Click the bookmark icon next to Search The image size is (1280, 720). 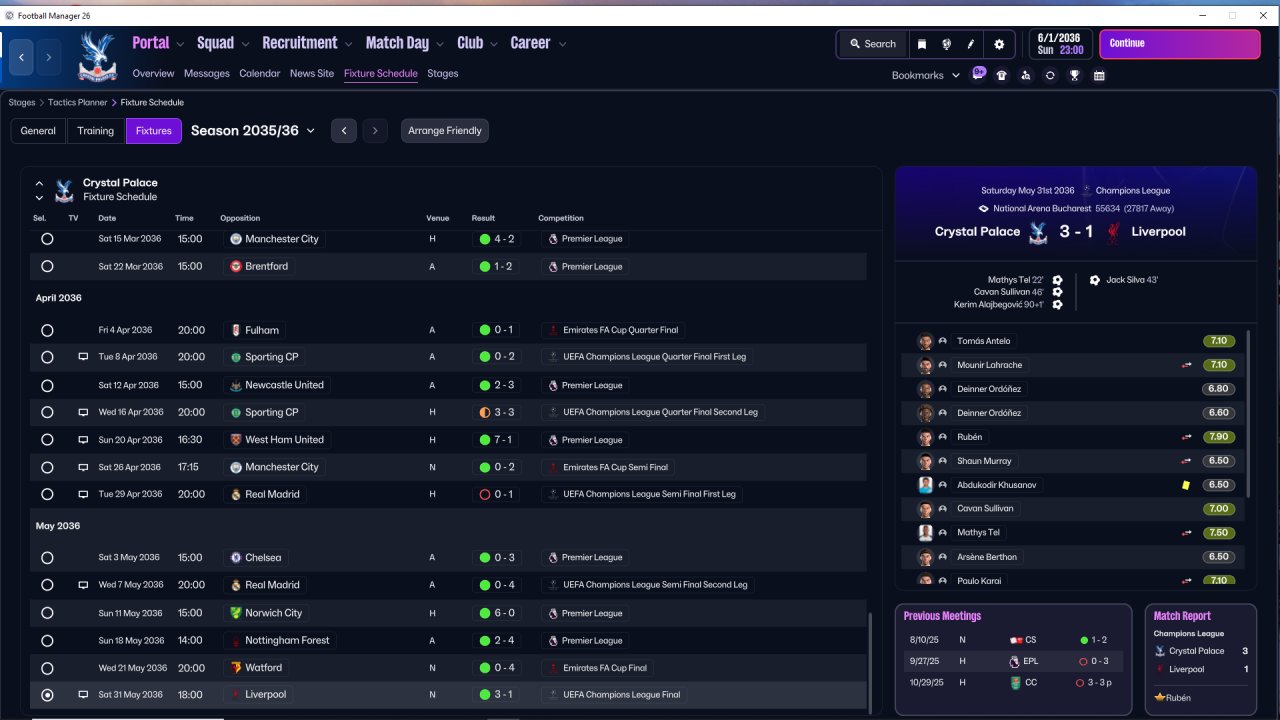click(x=922, y=44)
